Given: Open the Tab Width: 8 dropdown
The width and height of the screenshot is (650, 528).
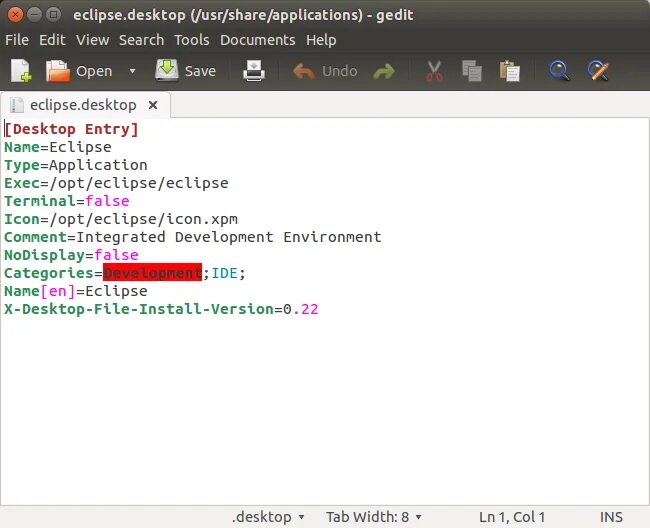Looking at the screenshot, I should click(x=374, y=517).
